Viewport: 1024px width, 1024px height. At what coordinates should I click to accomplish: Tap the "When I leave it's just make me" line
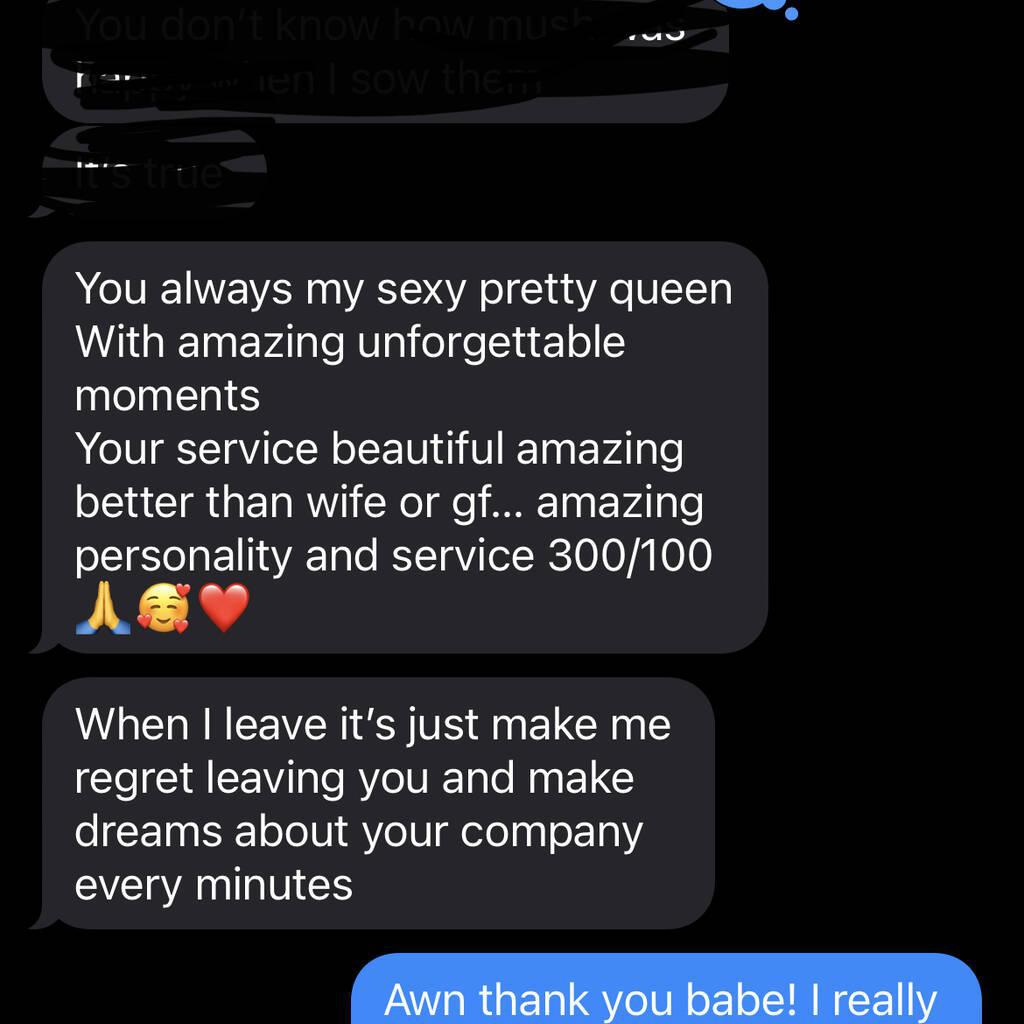click(373, 725)
